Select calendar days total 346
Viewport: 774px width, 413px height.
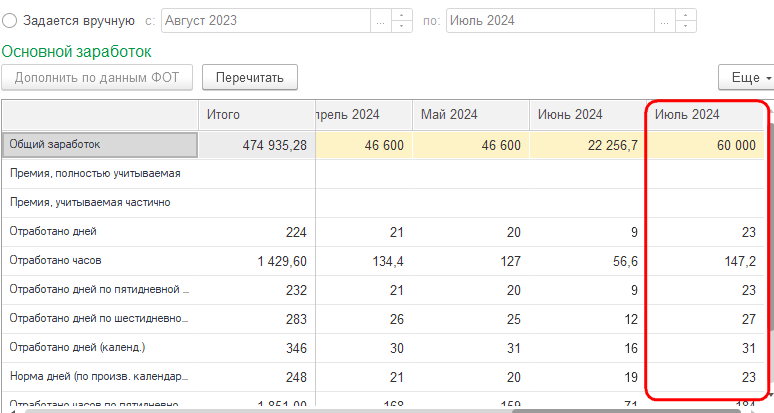(x=257, y=348)
